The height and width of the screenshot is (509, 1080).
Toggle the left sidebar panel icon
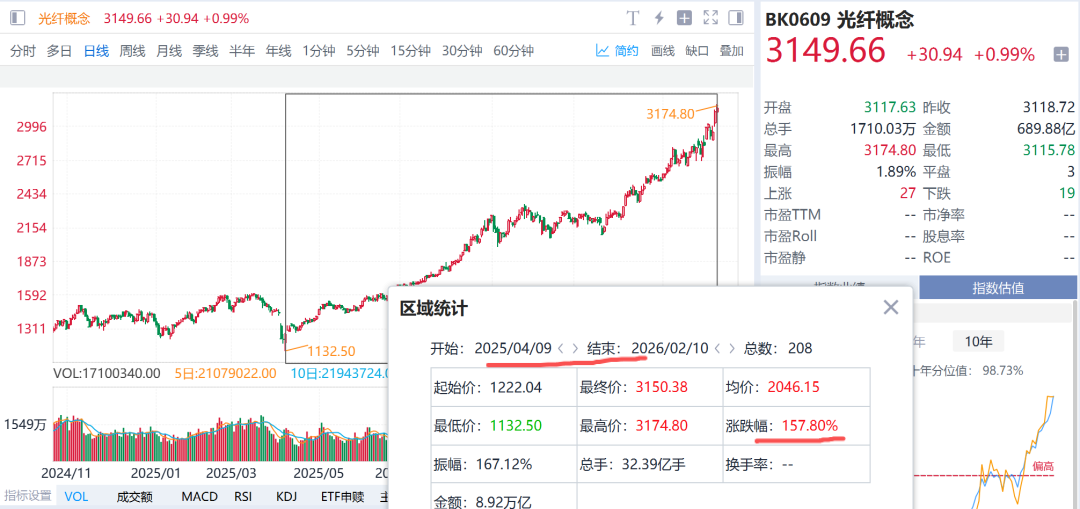coord(18,19)
